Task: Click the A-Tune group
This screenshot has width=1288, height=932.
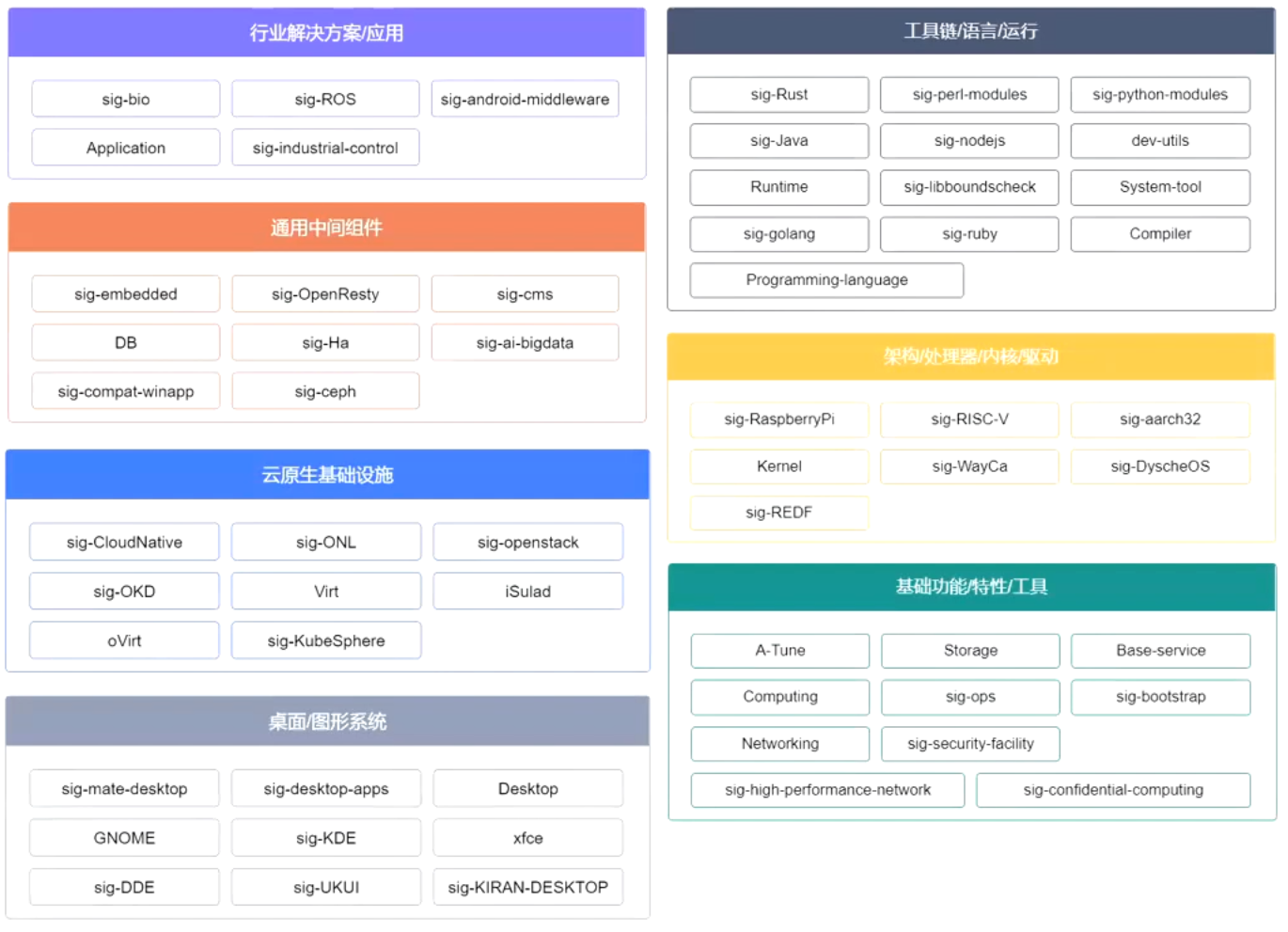Action: point(780,651)
